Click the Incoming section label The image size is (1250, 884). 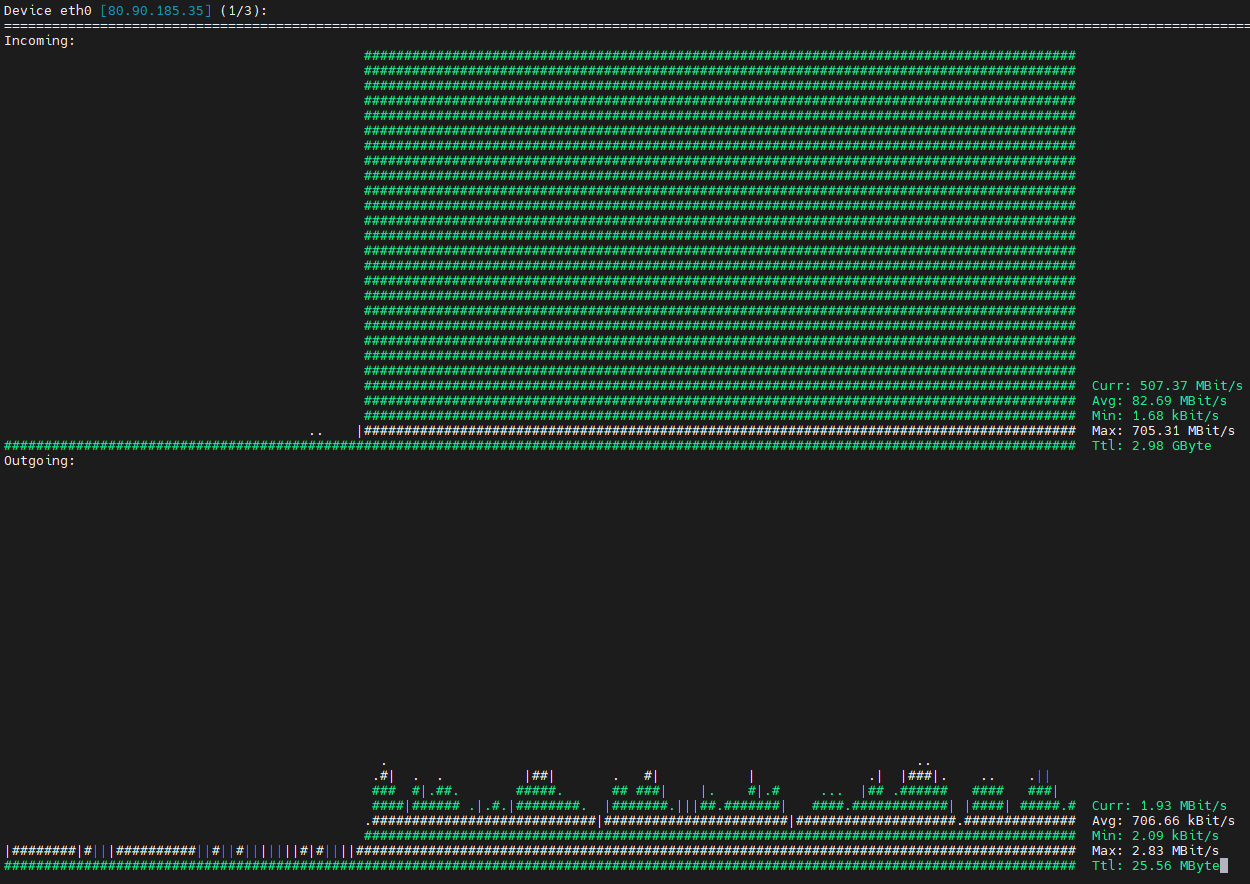[40, 41]
